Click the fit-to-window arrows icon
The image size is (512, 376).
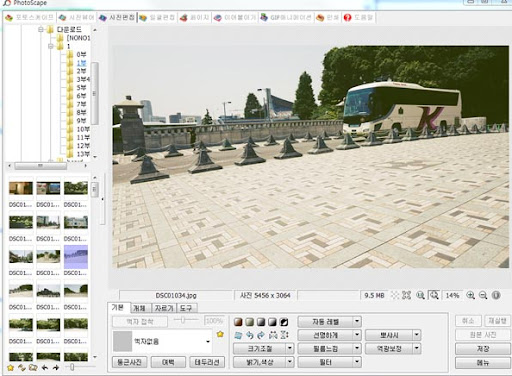point(407,295)
